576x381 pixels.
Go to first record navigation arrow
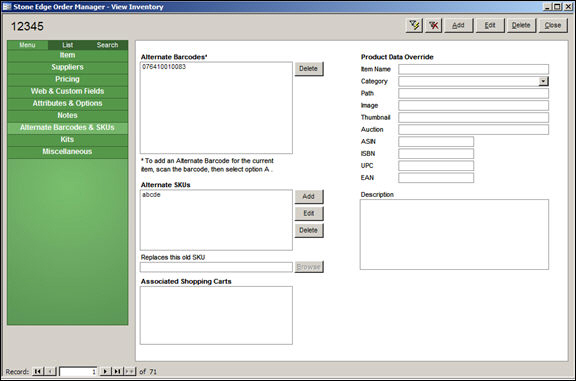[38, 371]
